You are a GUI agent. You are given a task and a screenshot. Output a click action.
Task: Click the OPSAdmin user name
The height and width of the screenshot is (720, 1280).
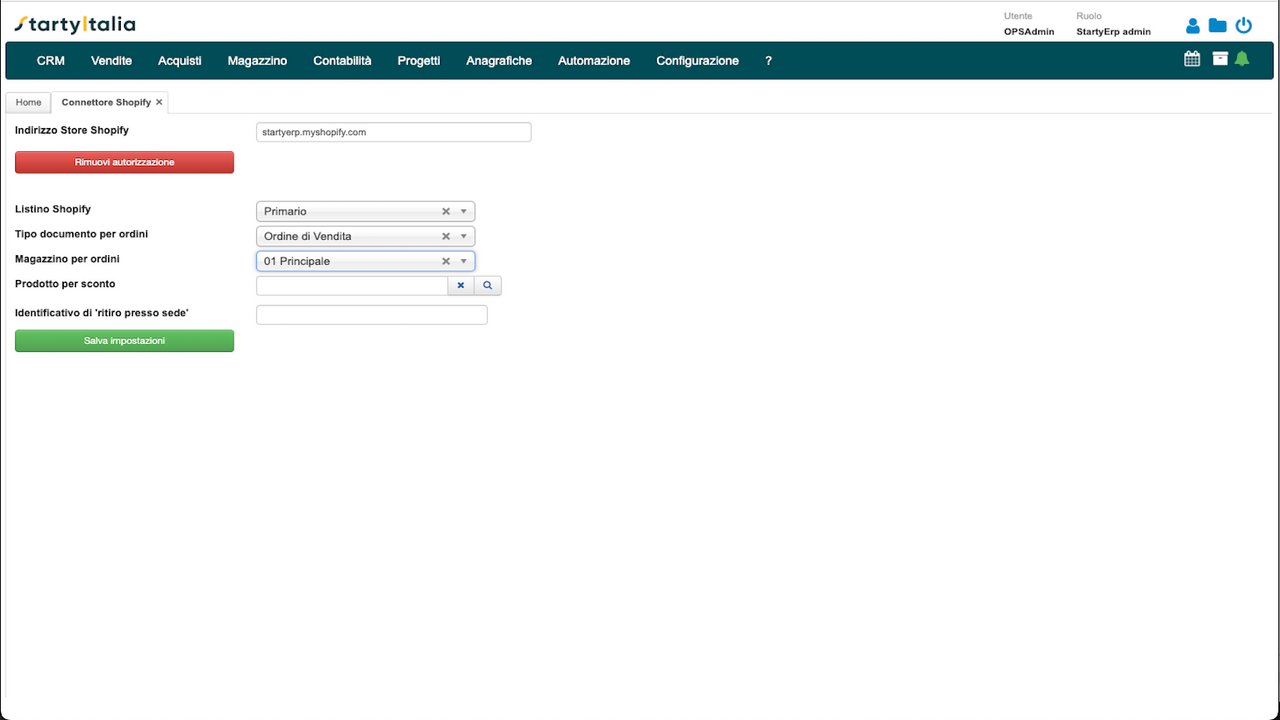tap(1029, 32)
